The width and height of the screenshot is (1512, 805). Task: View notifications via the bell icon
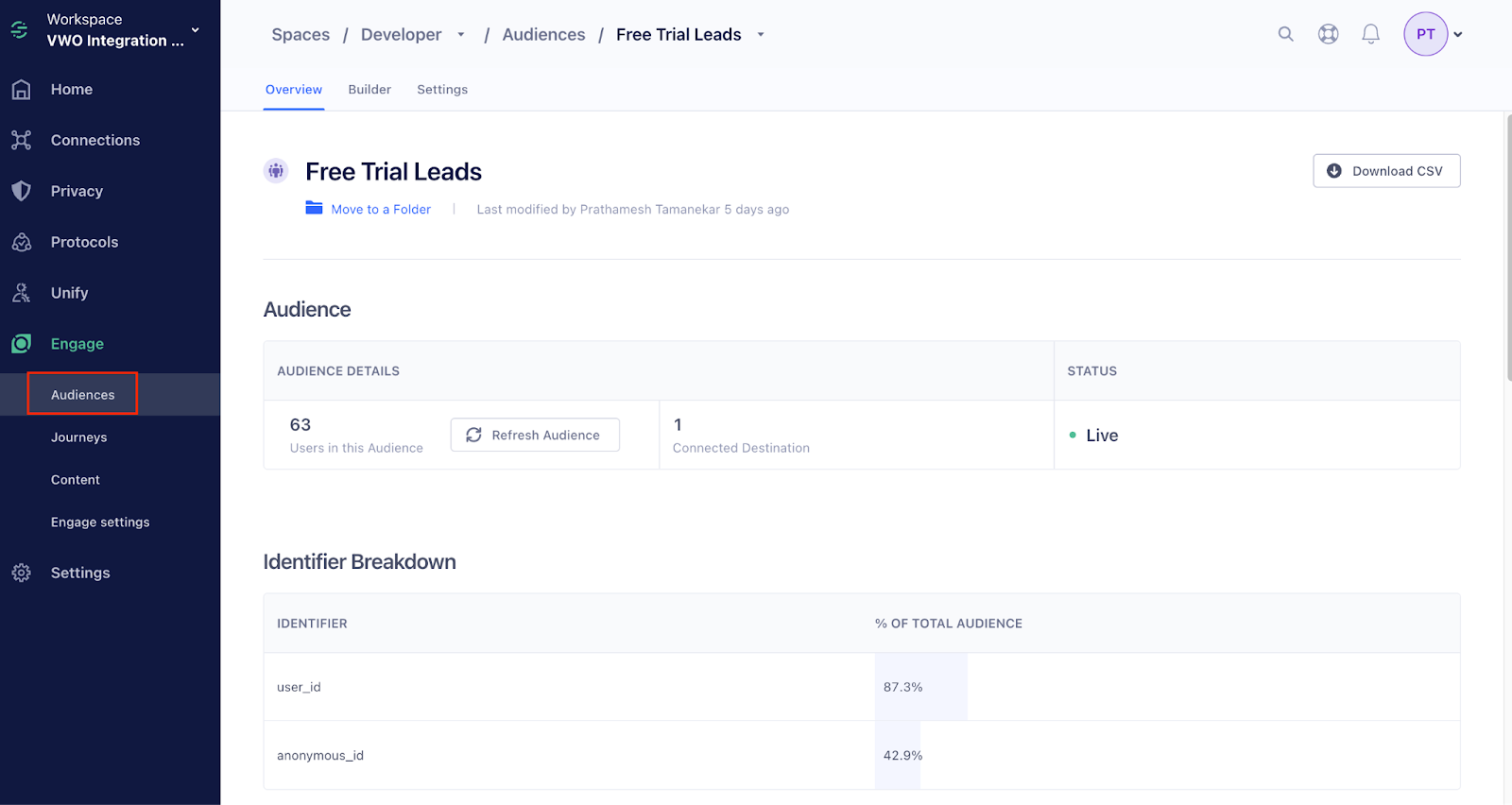[x=1370, y=34]
